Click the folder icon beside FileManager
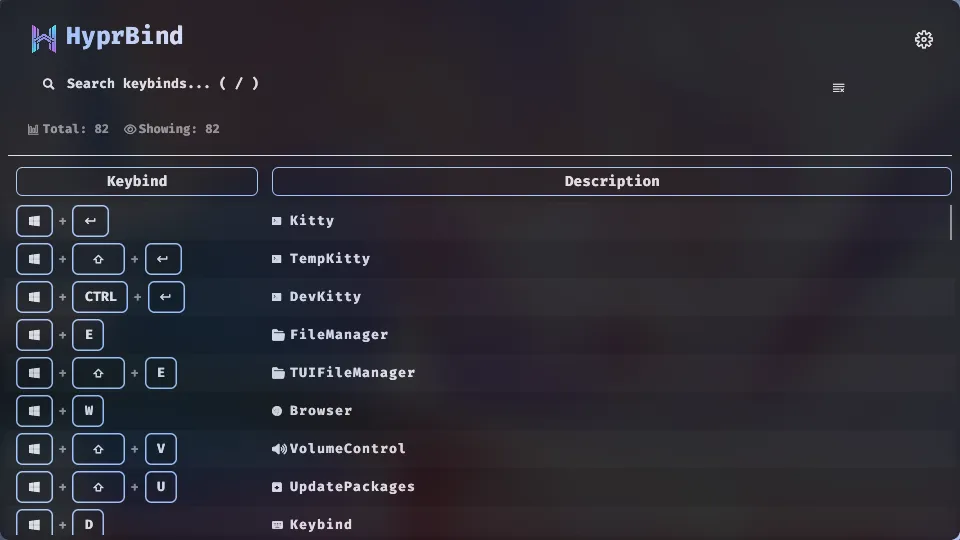Screen dimensions: 960x540 point(278,335)
